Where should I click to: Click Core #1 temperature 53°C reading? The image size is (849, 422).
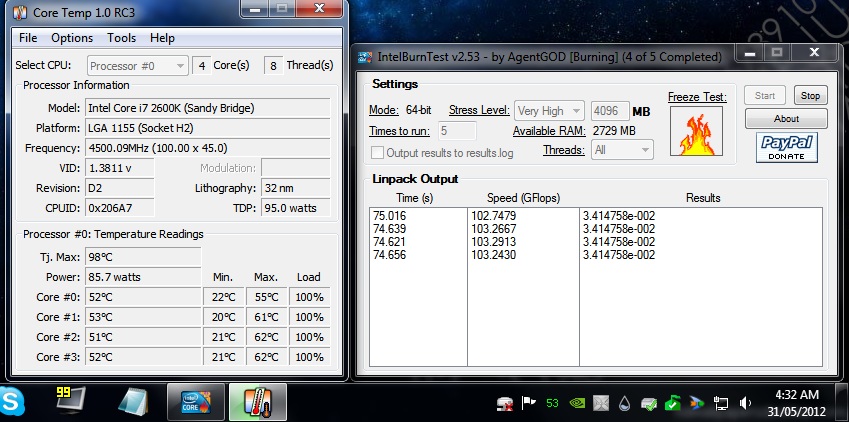[x=143, y=317]
